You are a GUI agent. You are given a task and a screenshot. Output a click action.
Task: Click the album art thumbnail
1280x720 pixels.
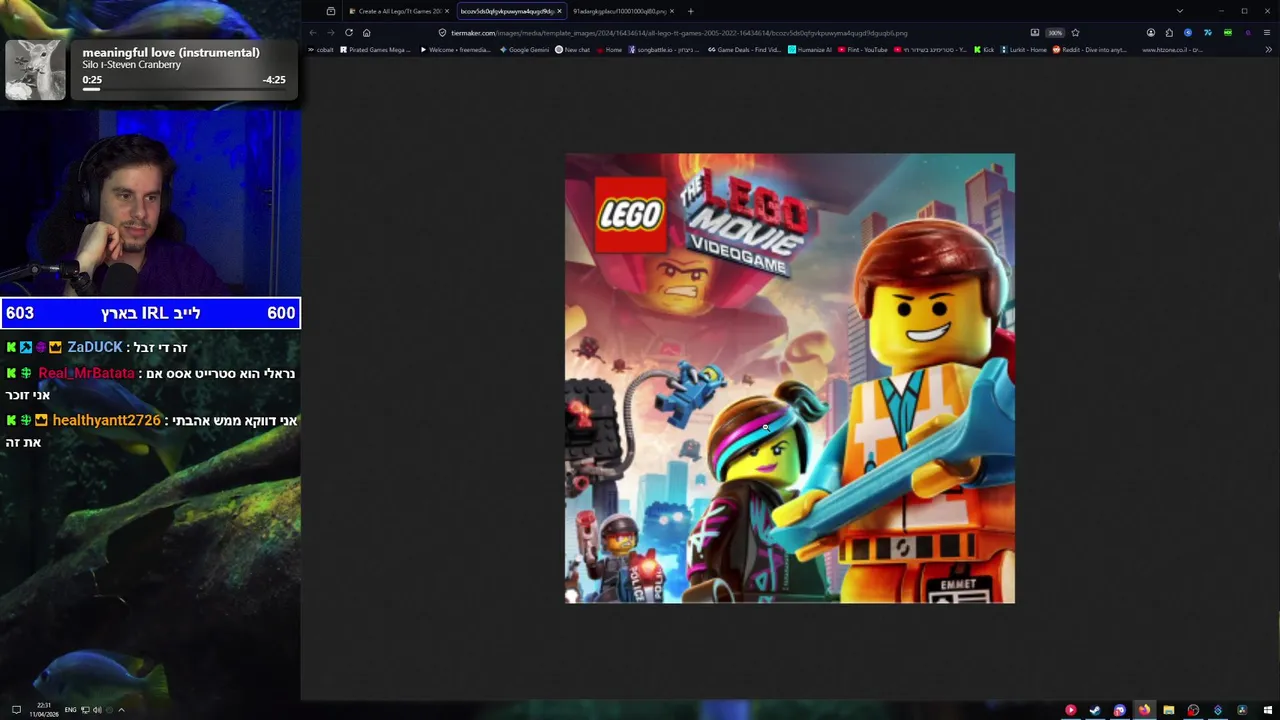coord(35,69)
